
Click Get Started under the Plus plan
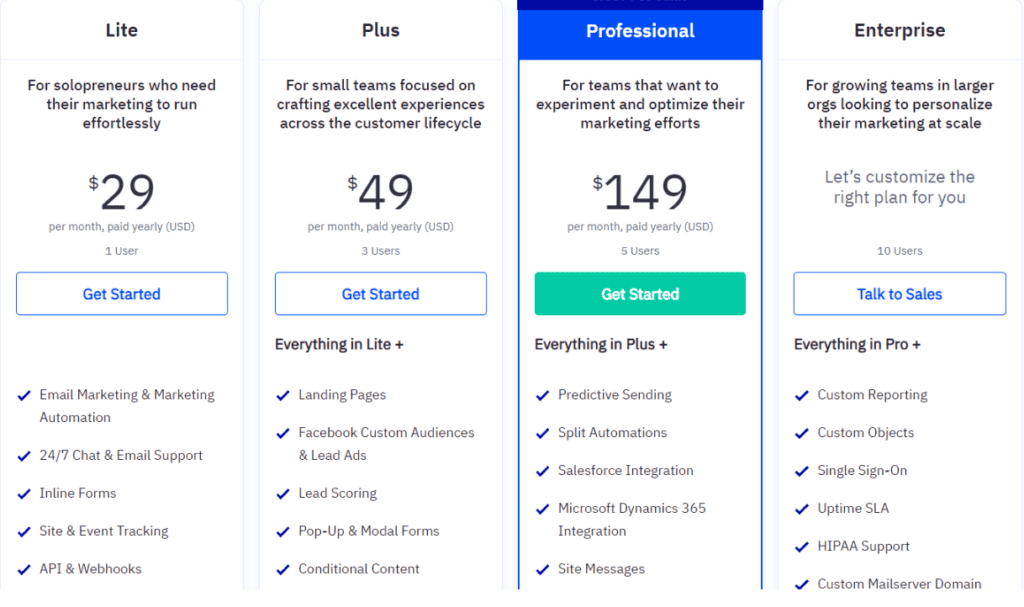click(380, 293)
